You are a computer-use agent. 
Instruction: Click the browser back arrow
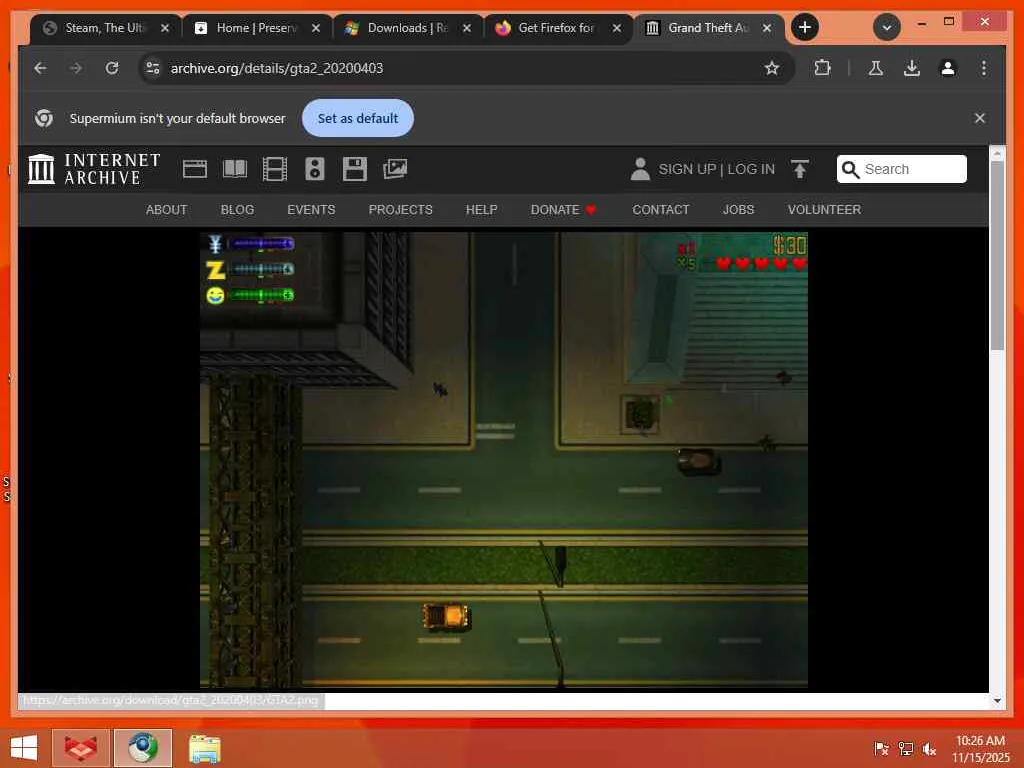[x=40, y=68]
